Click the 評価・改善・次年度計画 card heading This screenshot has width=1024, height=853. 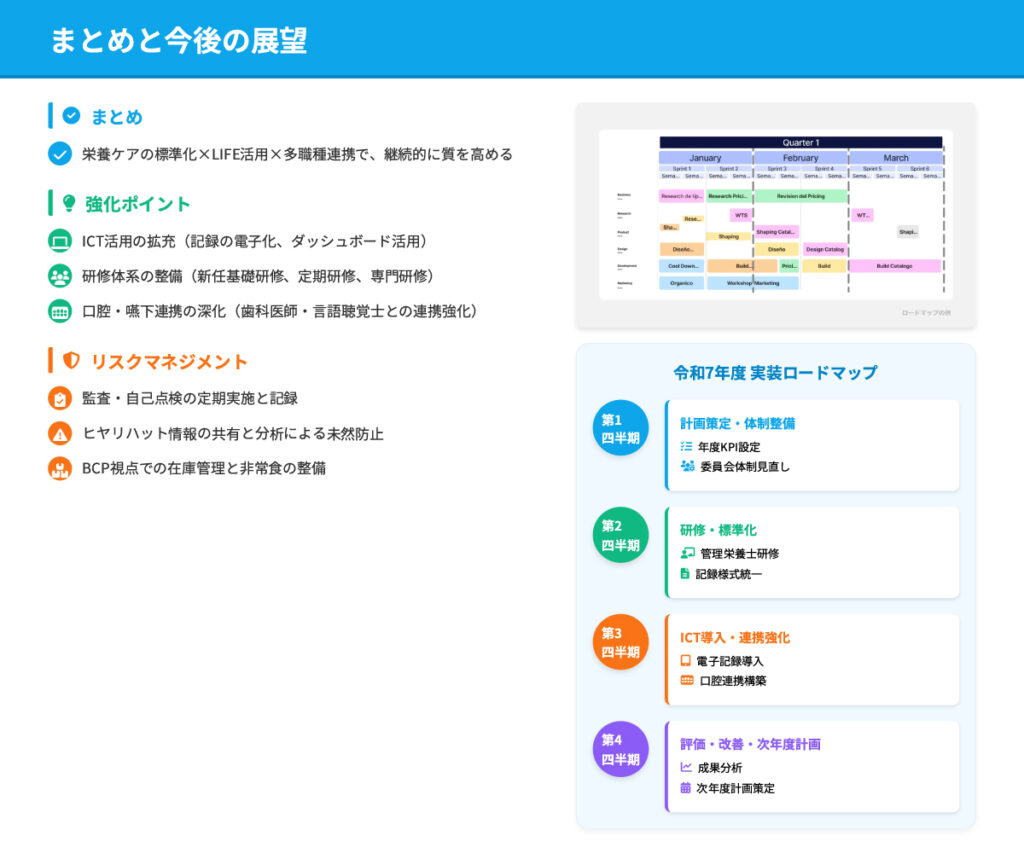point(751,744)
